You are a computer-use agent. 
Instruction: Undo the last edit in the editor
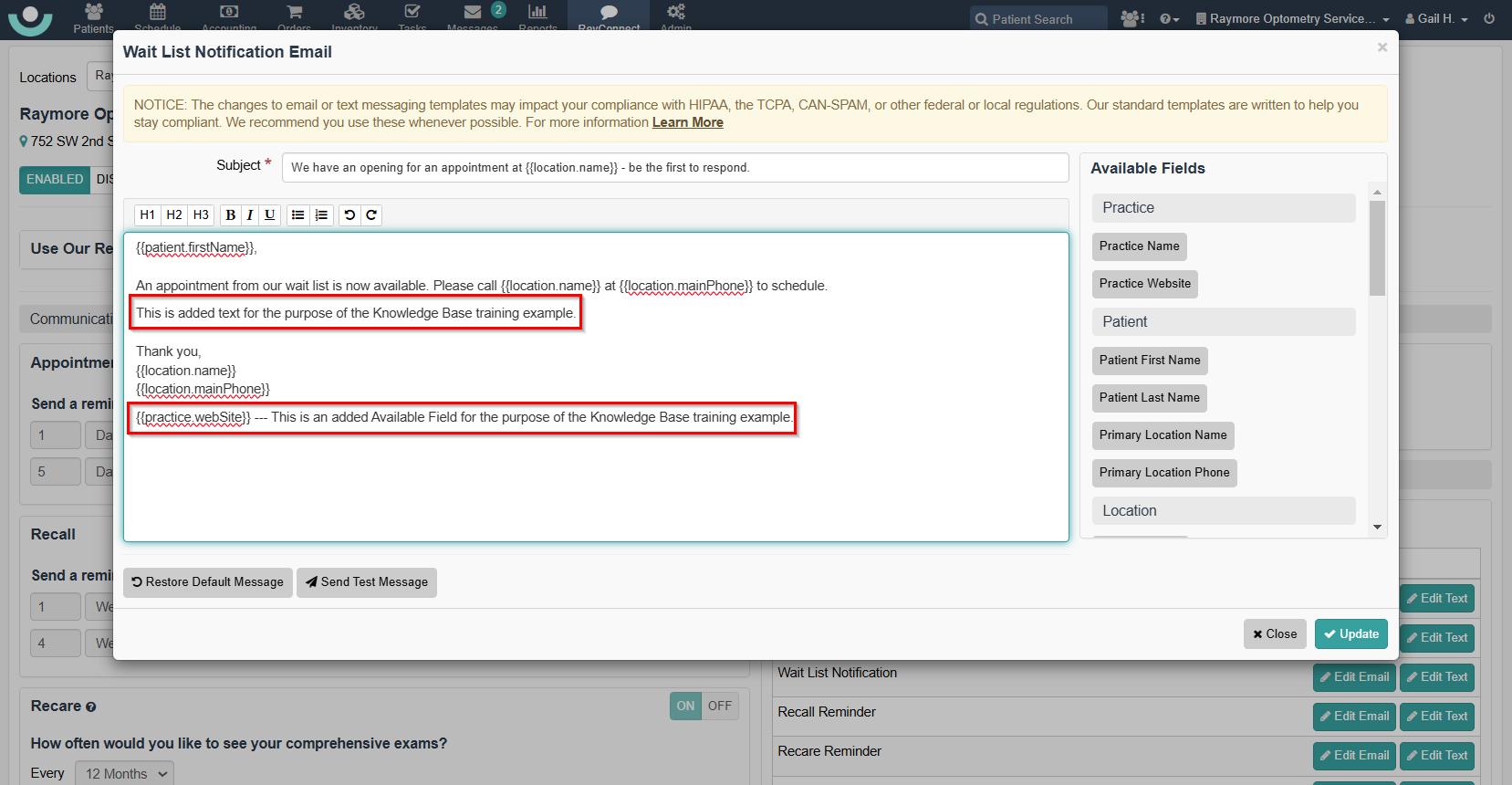[x=349, y=215]
